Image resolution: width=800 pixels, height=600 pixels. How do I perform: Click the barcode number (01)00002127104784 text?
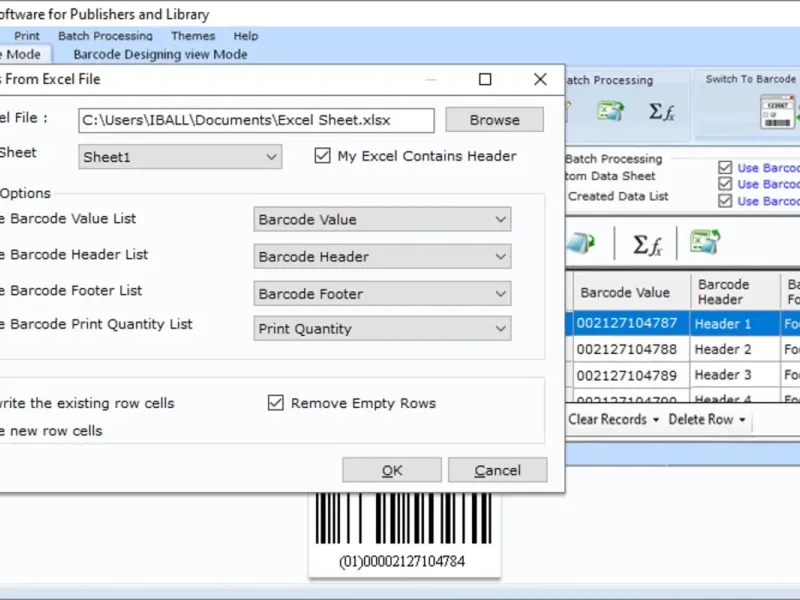(x=402, y=561)
